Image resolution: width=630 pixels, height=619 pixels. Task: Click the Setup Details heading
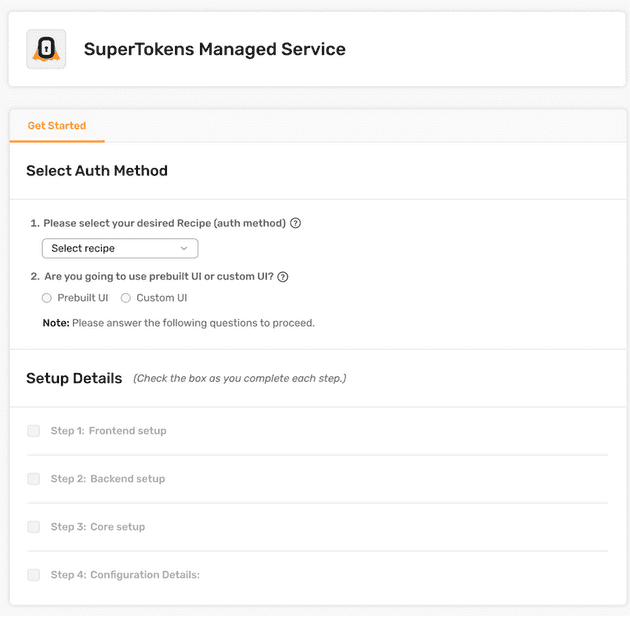click(74, 379)
